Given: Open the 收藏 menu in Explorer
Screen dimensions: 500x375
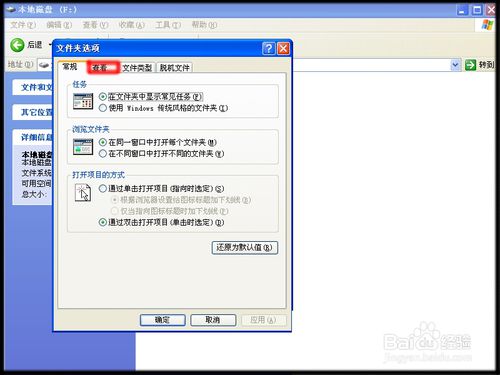Looking at the screenshot, I should (132, 25).
